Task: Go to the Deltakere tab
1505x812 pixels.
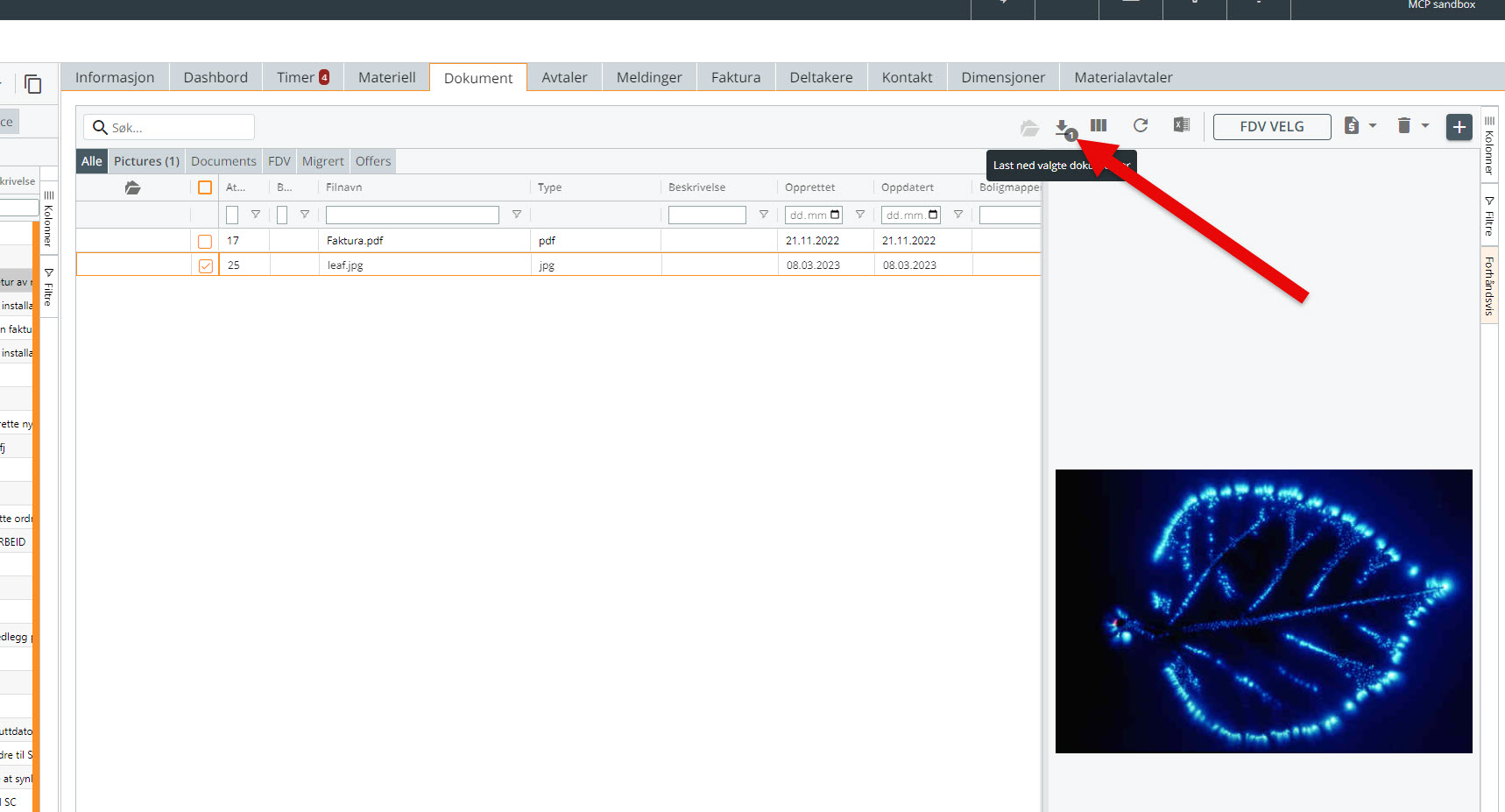Action: click(x=822, y=77)
